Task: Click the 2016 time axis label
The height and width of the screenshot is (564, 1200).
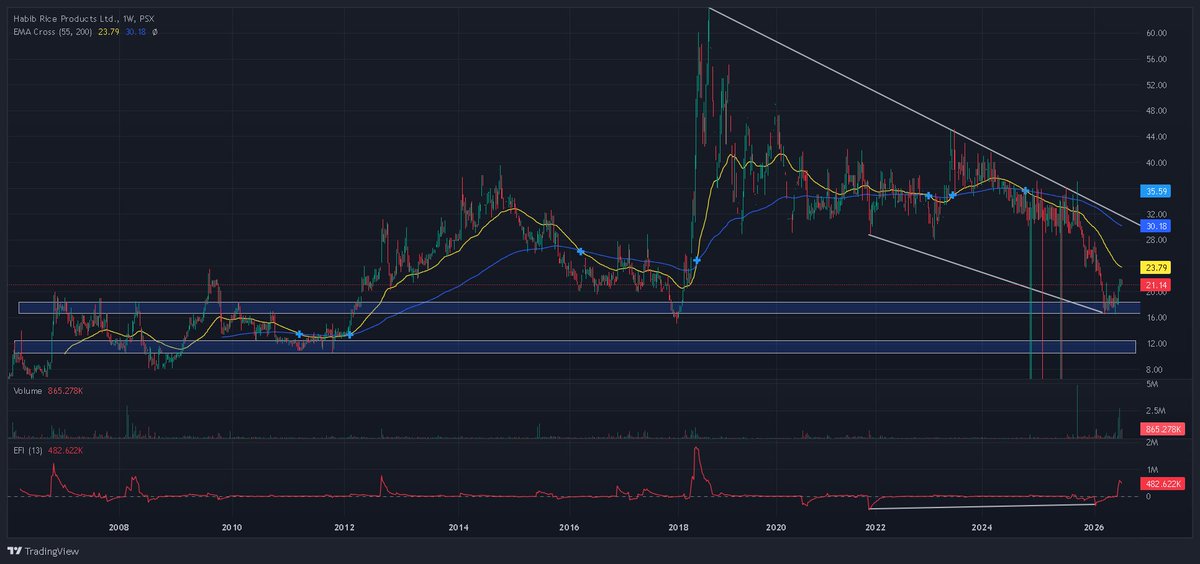Action: click(569, 527)
